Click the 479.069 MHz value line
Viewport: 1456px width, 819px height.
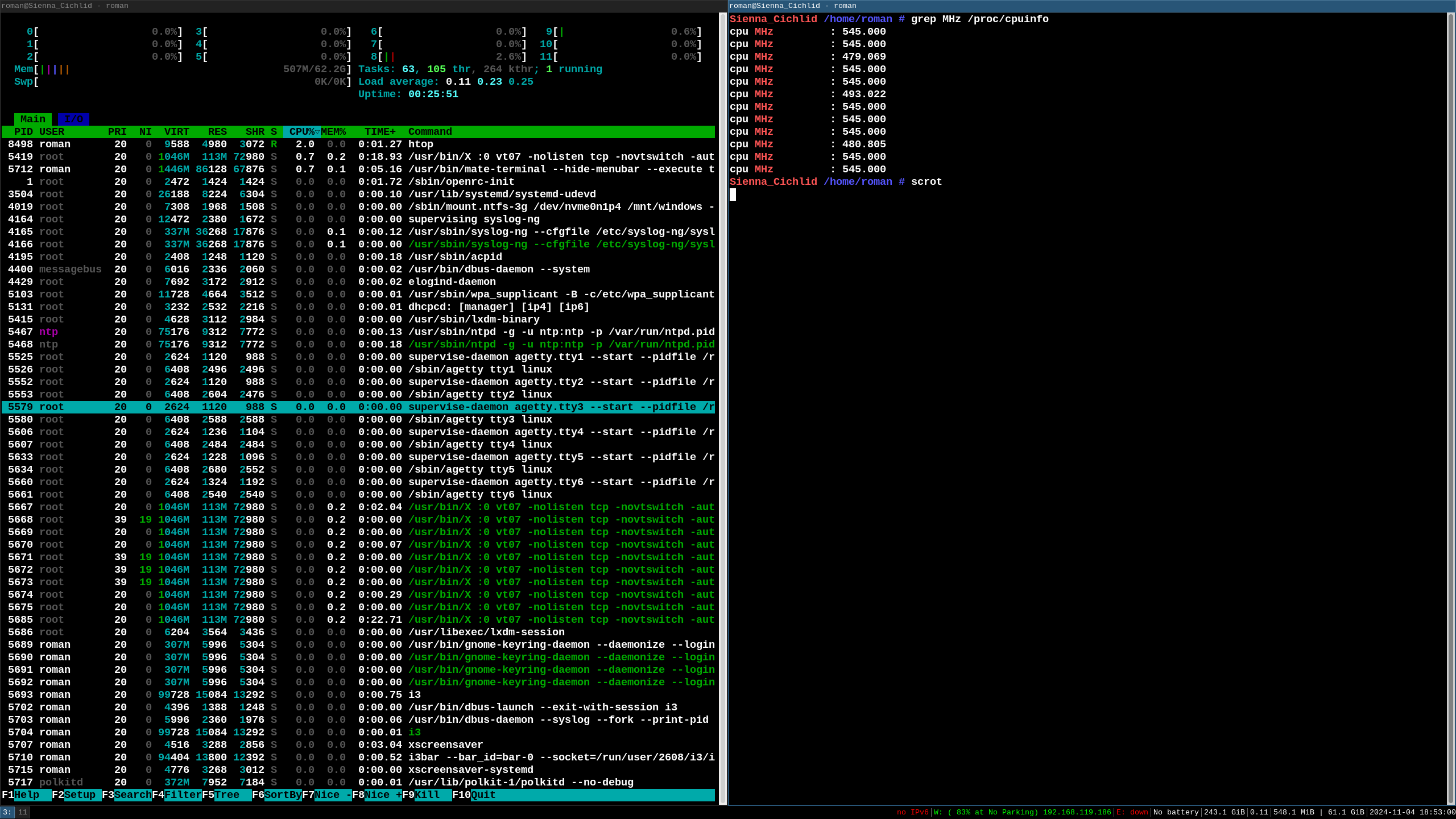coord(808,57)
